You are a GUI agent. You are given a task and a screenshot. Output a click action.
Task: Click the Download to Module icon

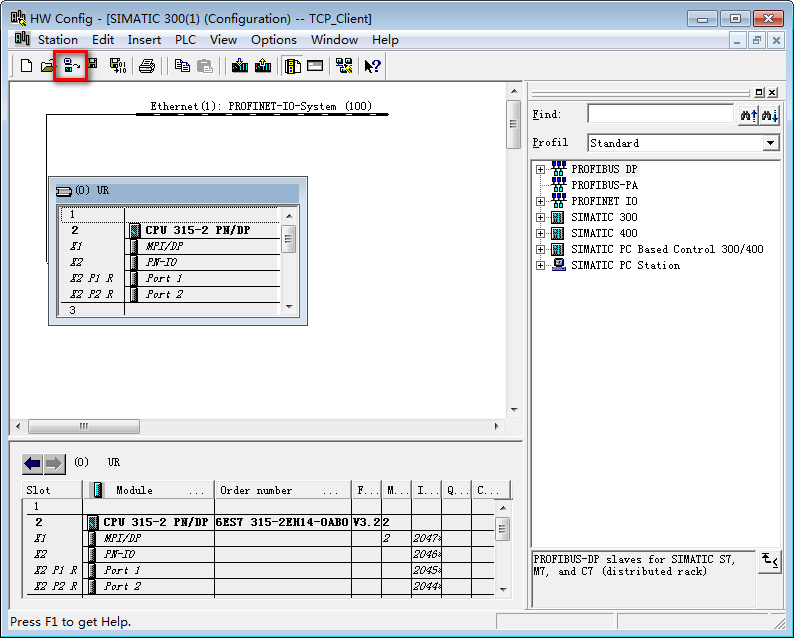(x=240, y=66)
